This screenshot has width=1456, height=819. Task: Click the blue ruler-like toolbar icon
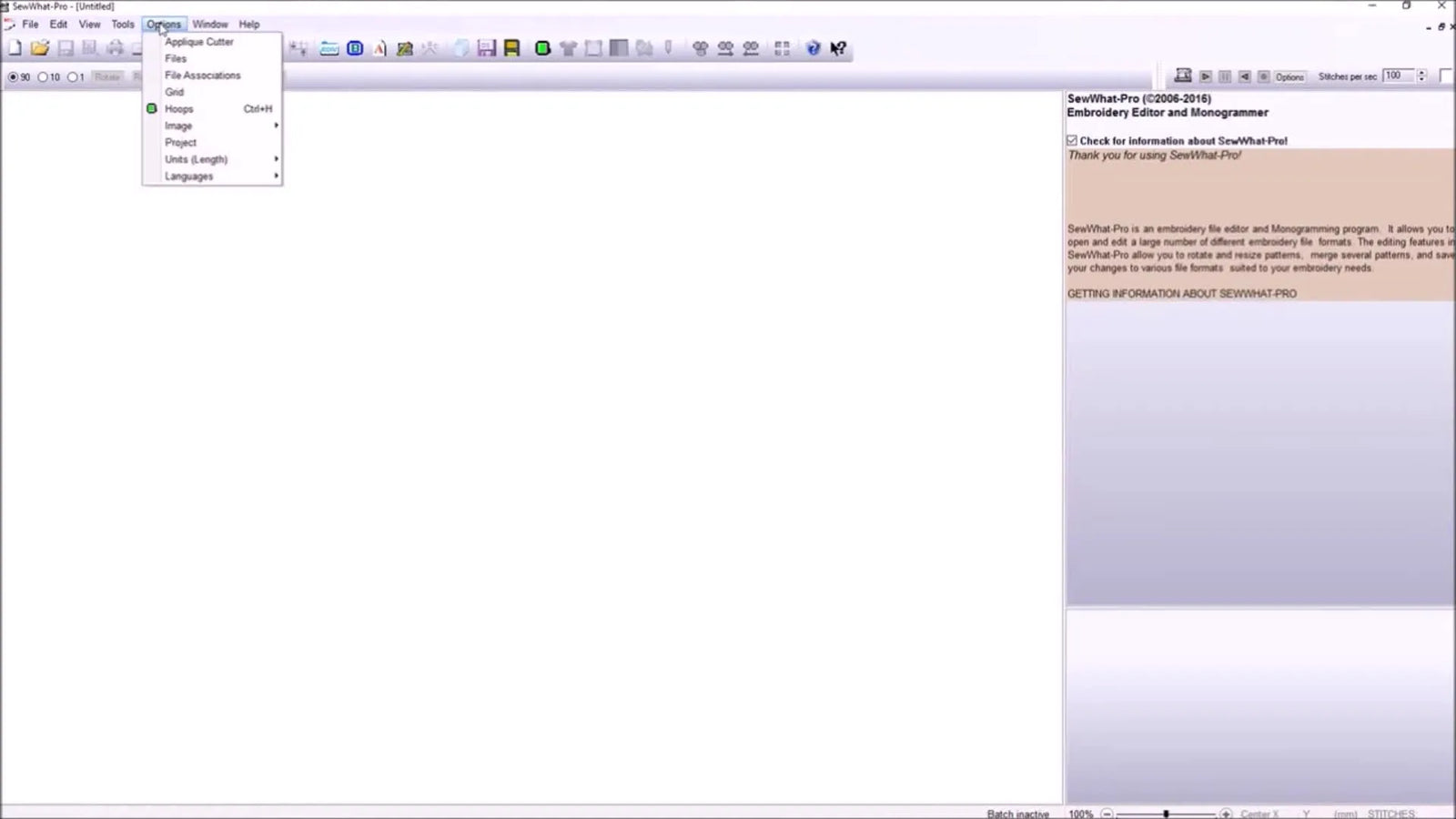click(329, 48)
